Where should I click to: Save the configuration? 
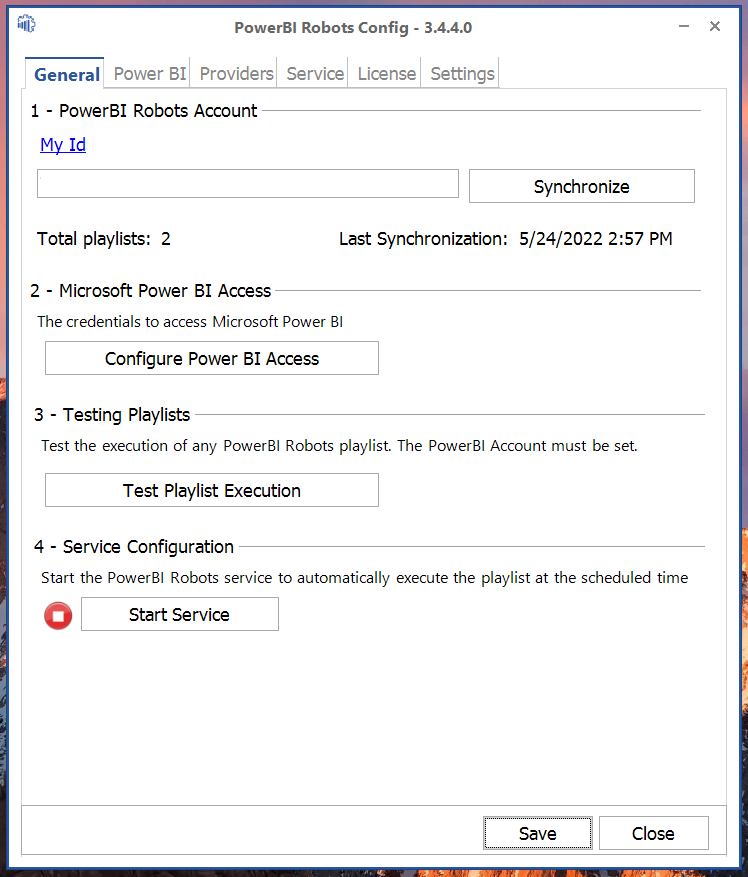pyautogui.click(x=538, y=833)
